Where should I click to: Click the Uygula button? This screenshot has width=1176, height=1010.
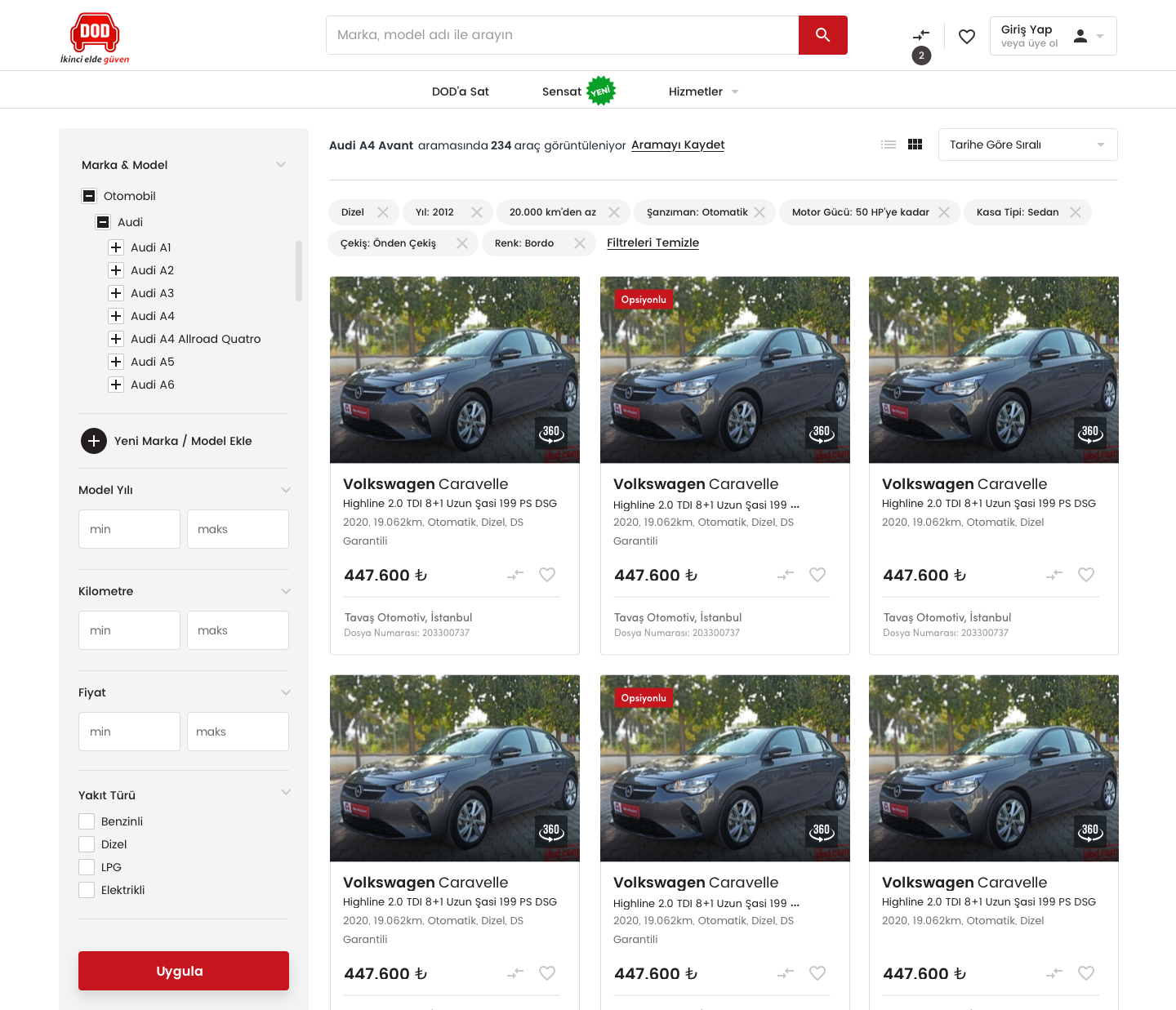(x=184, y=971)
